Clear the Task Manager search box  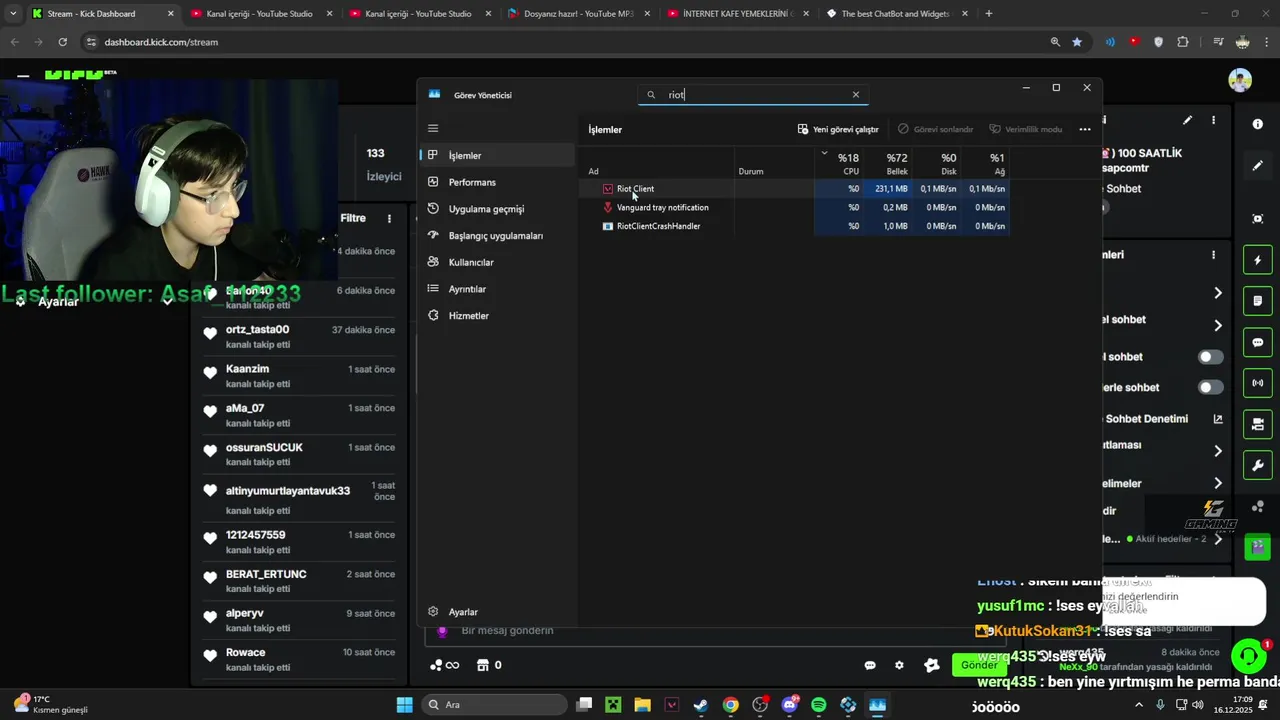click(x=855, y=95)
